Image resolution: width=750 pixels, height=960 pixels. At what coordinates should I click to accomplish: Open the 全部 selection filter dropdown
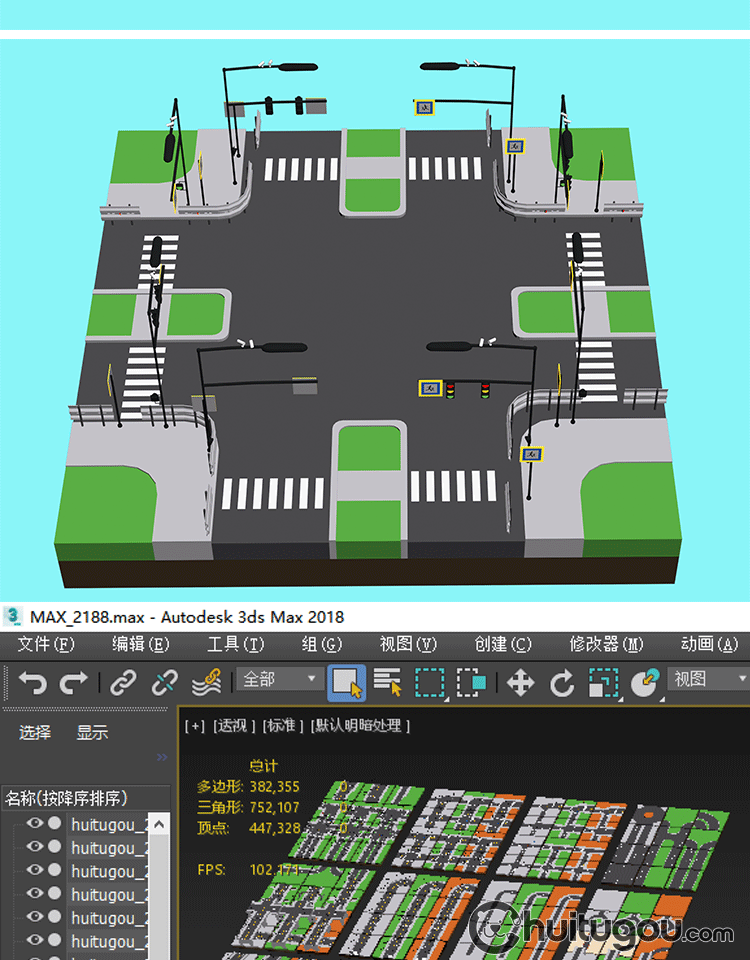(x=280, y=680)
